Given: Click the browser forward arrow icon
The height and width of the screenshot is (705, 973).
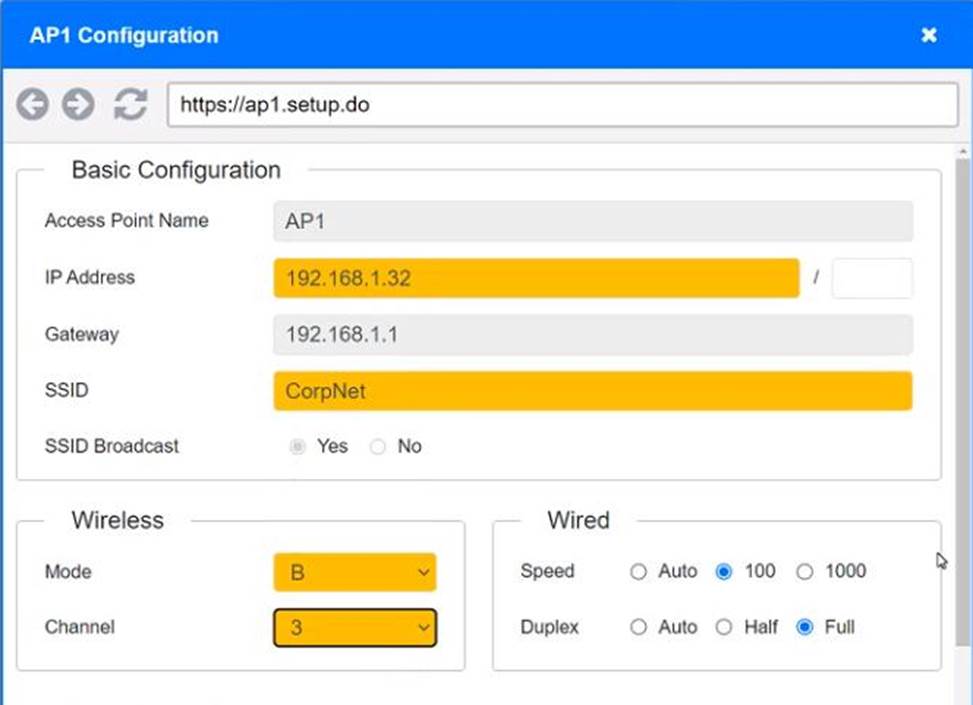Looking at the screenshot, I should 78,104.
